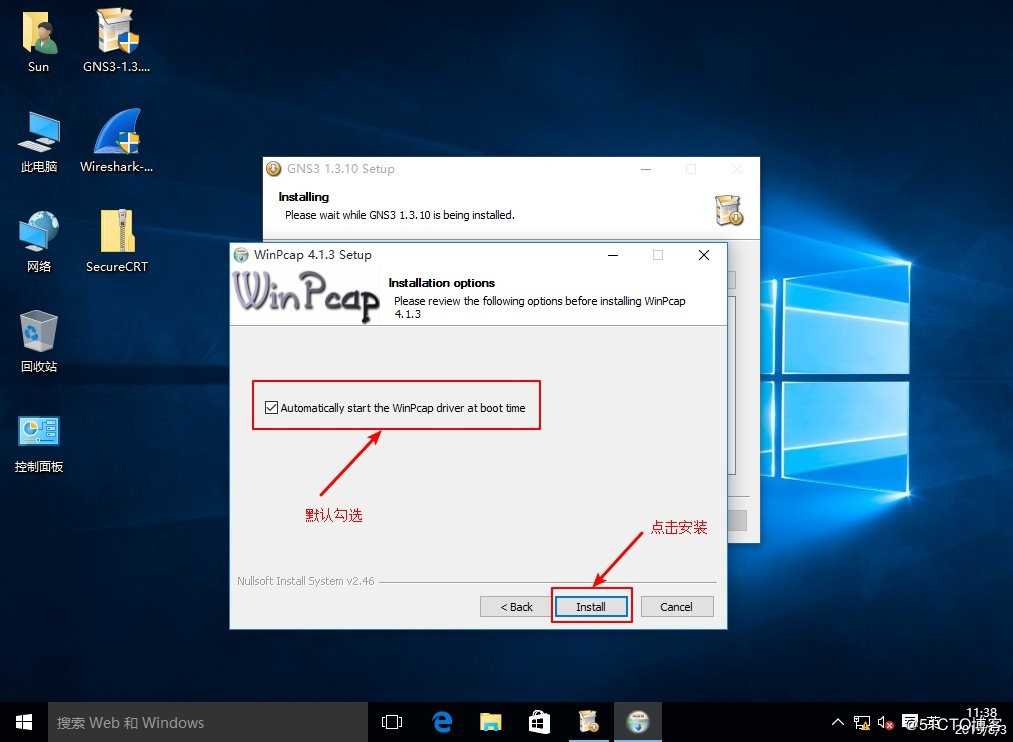
Task: Click 'Installation options' heading text
Action: pos(441,283)
